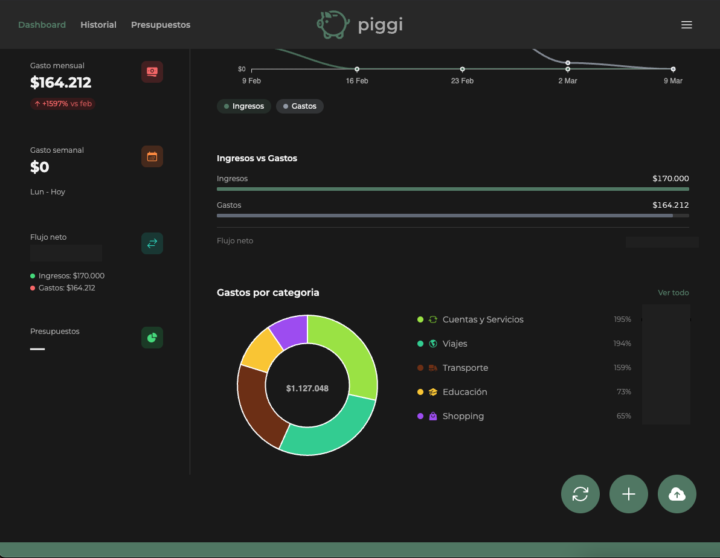
Task: Open the Presupuestos tab
Action: tap(160, 25)
